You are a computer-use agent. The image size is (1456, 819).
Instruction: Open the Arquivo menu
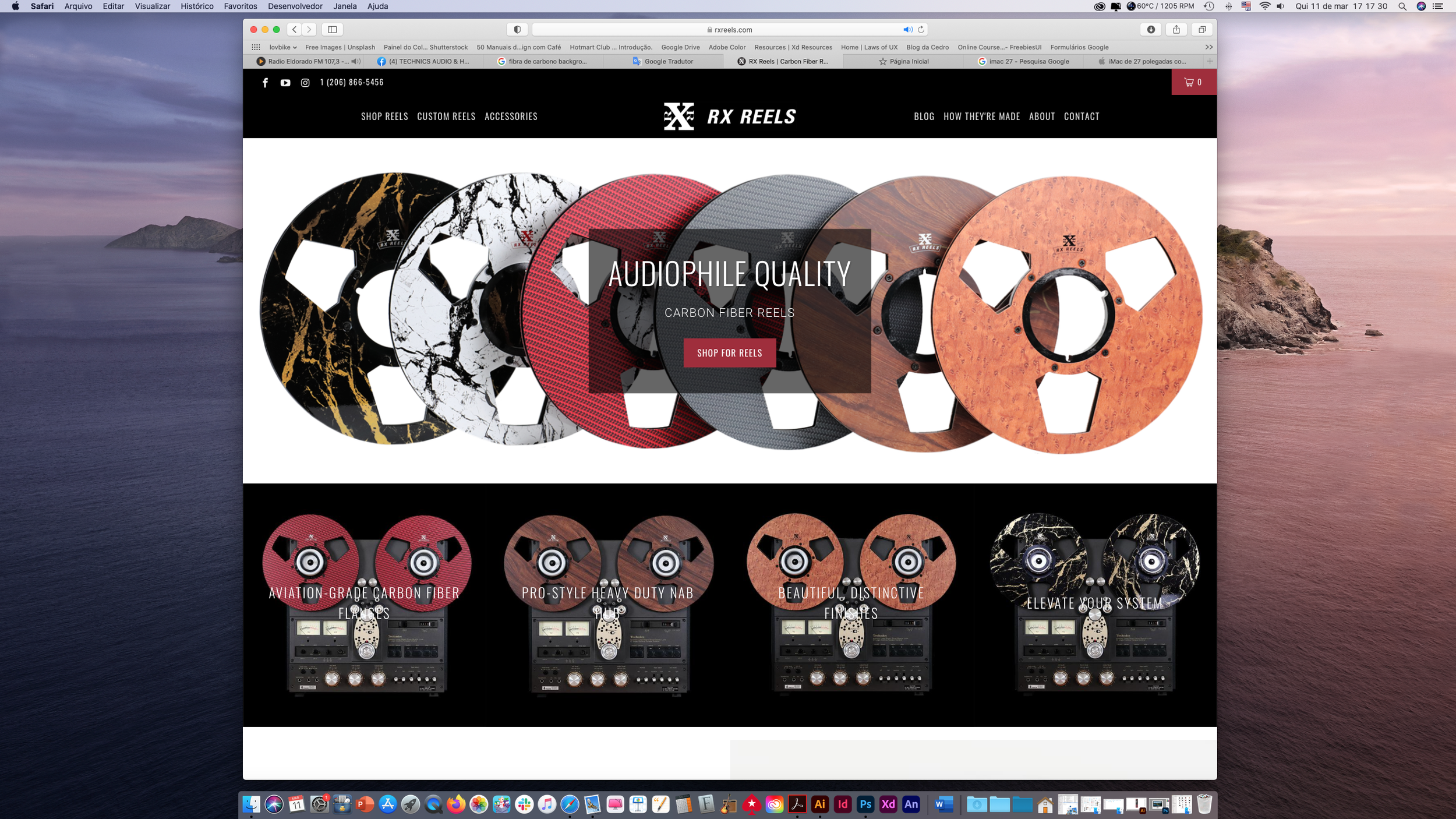point(78,6)
